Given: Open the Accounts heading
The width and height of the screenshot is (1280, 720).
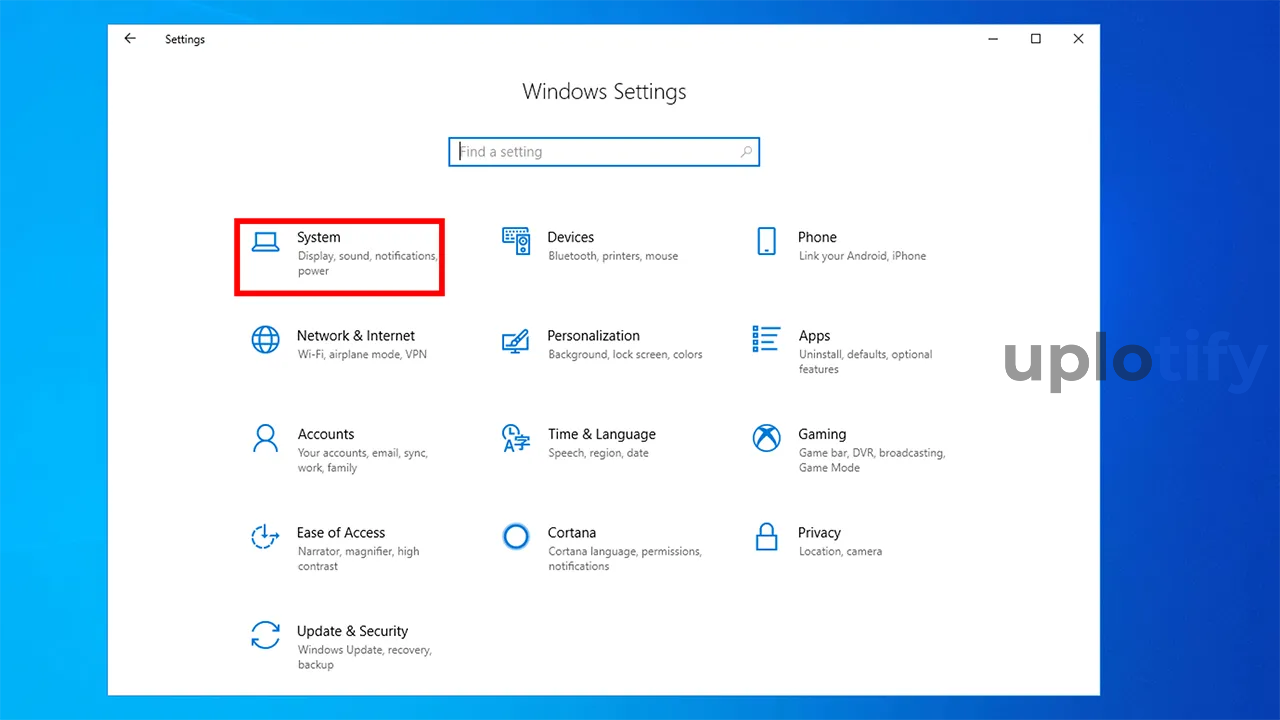Looking at the screenshot, I should pyautogui.click(x=326, y=434).
